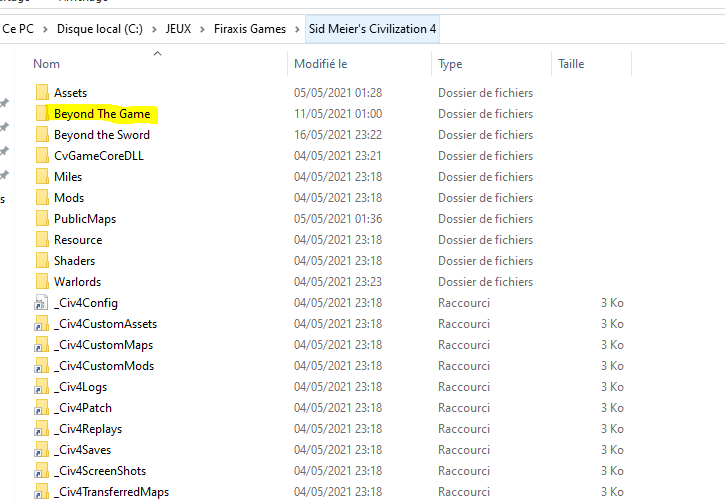Select the _Civ4TransferredMaps shortcut icon

pos(41,492)
